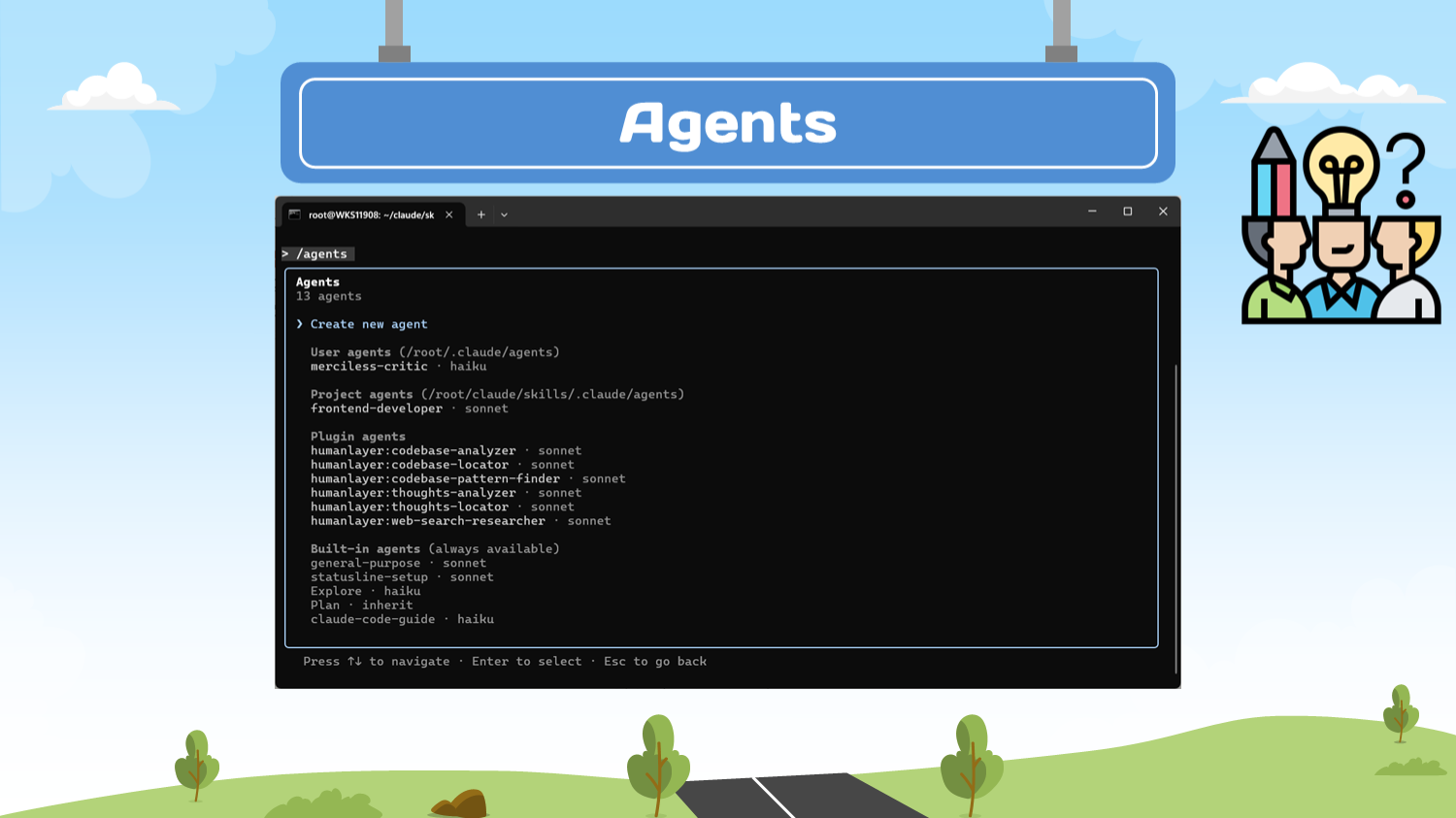Viewport: 1456px width, 818px height.
Task: Choose humanlayer:web-search-researcher agent
Action: point(428,521)
